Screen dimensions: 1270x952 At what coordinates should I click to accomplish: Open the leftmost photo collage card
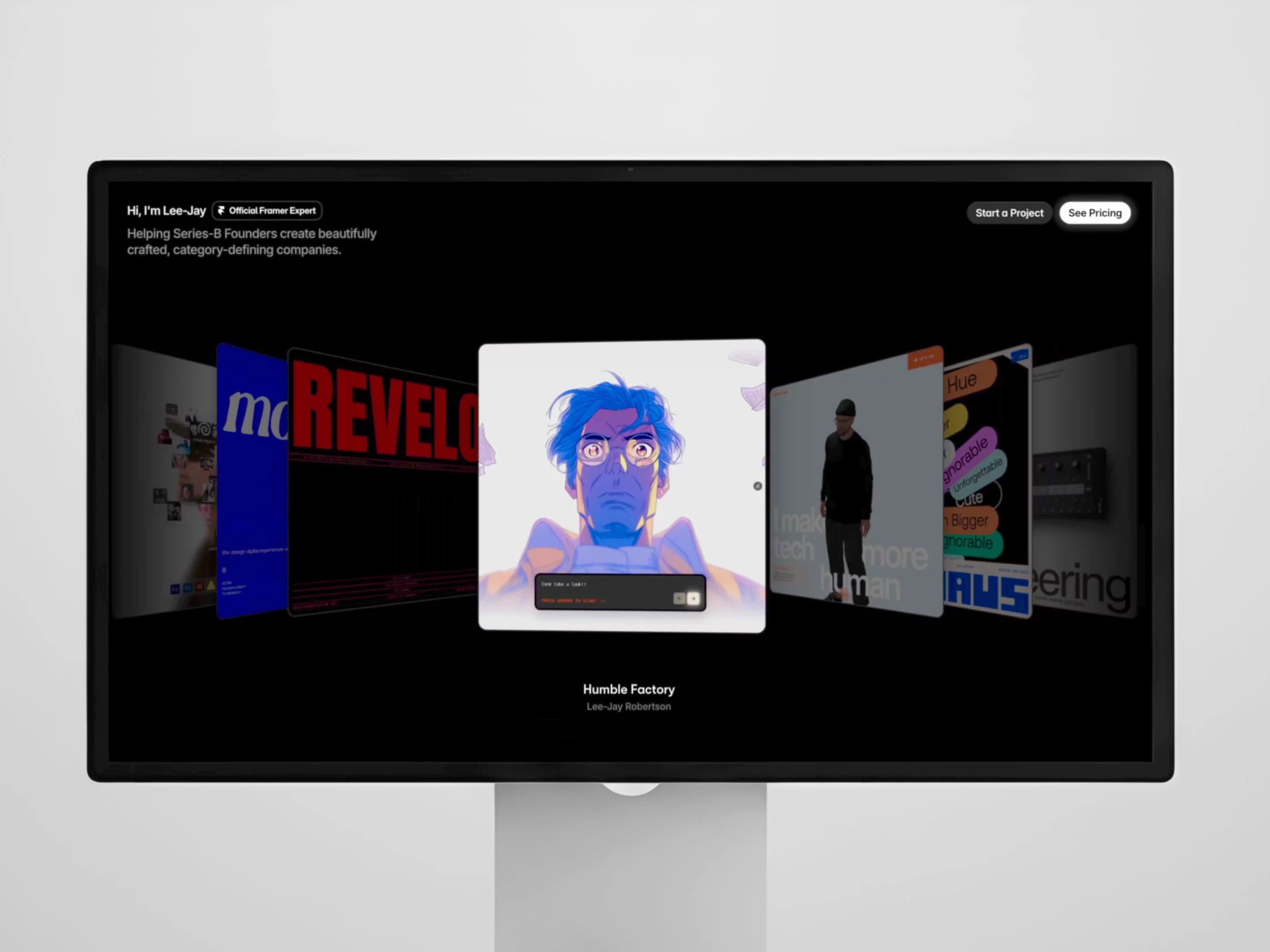165,481
